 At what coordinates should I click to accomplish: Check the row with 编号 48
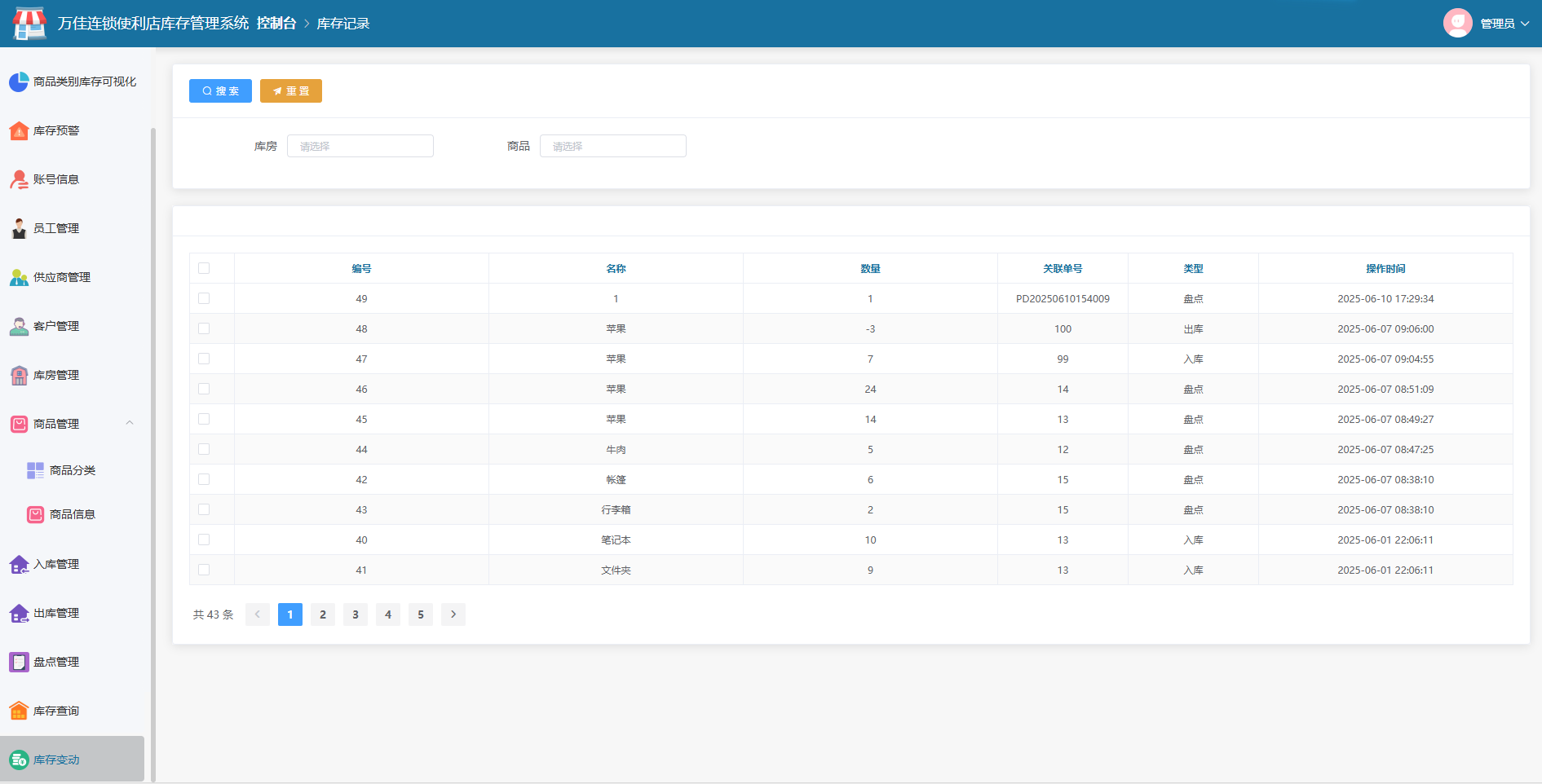pyautogui.click(x=204, y=328)
